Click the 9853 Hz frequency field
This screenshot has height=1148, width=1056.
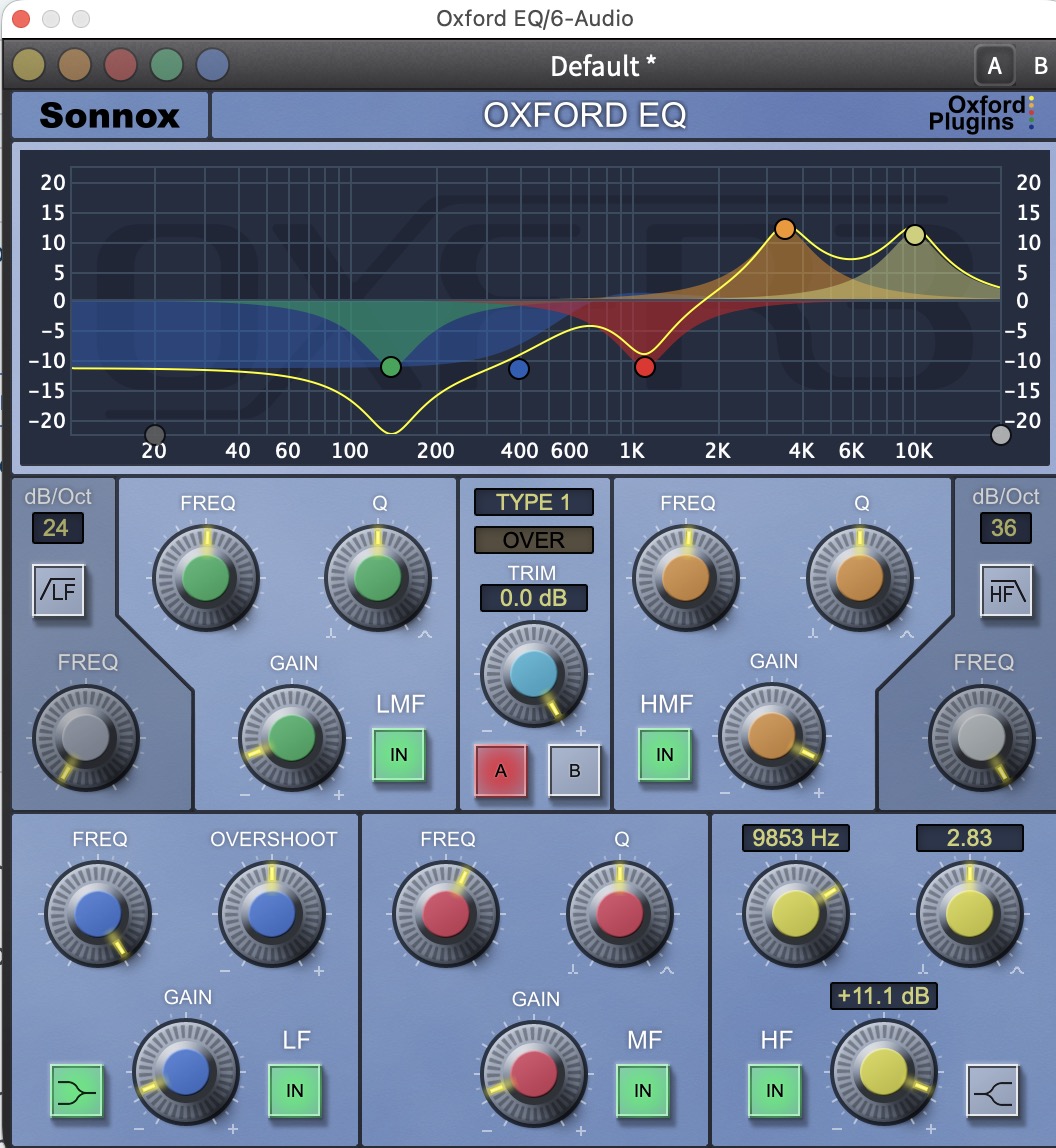tap(795, 838)
